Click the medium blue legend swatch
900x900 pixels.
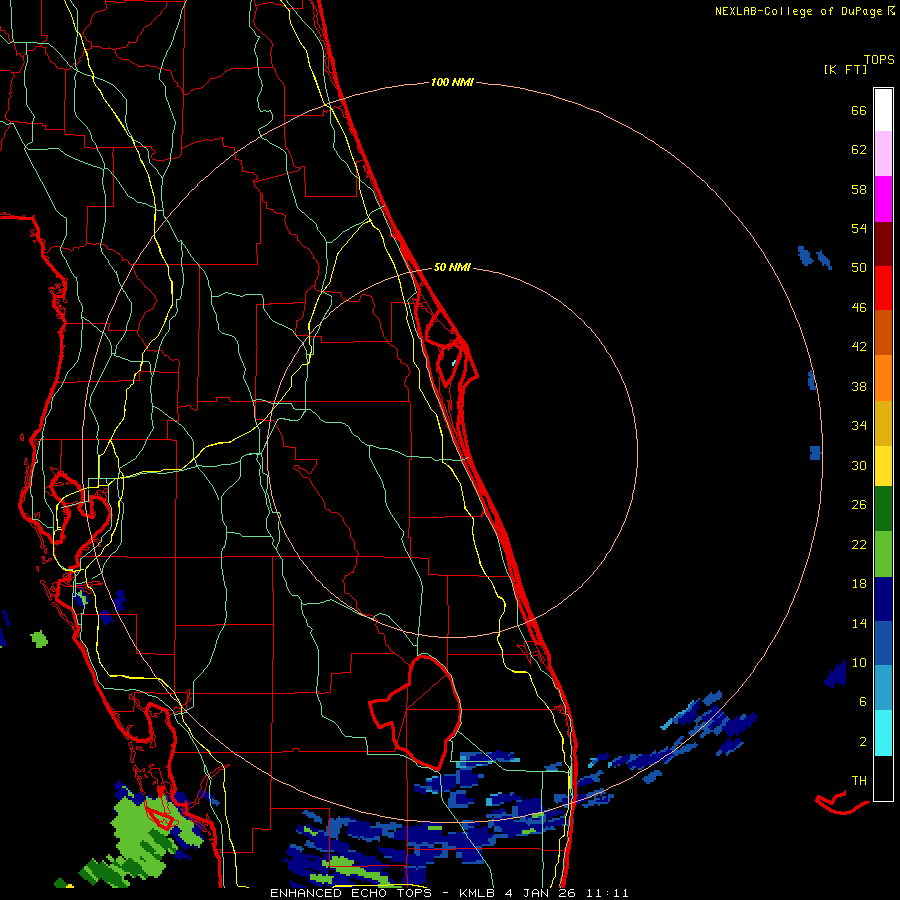pos(883,643)
